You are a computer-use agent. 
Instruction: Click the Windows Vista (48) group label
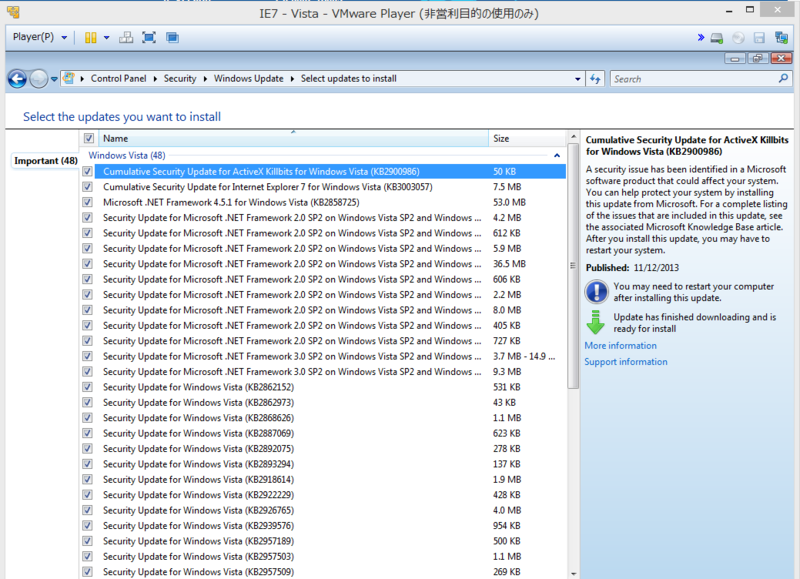point(127,156)
